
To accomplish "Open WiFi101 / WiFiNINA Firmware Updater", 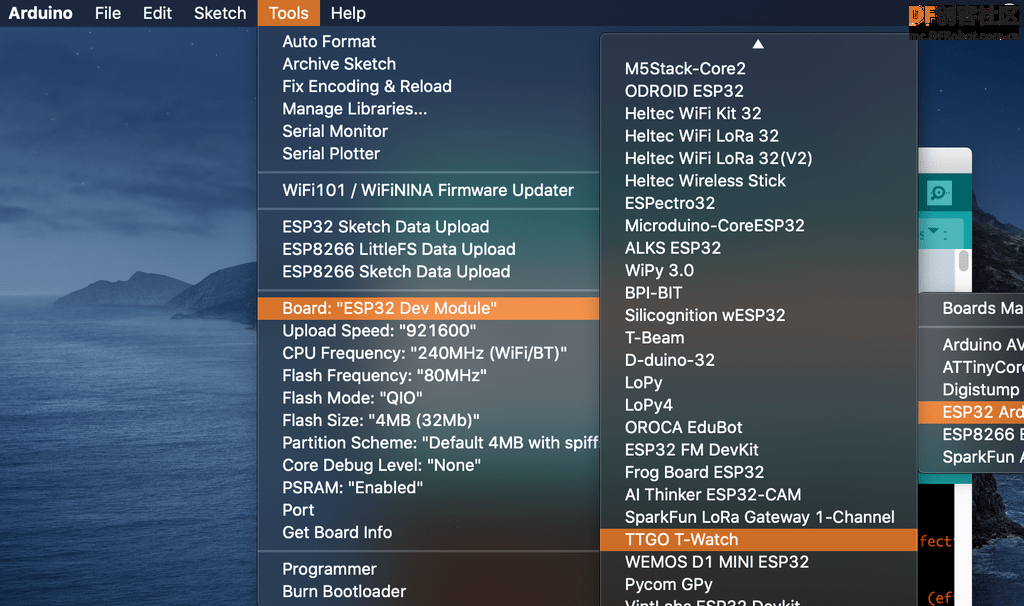I will point(428,190).
